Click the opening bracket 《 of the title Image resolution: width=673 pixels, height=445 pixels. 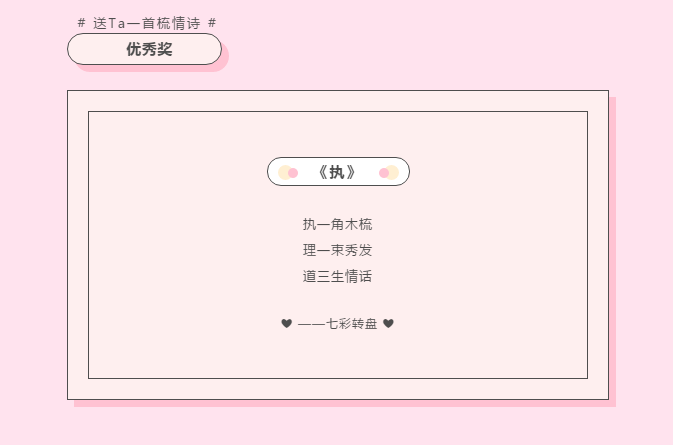click(323, 172)
